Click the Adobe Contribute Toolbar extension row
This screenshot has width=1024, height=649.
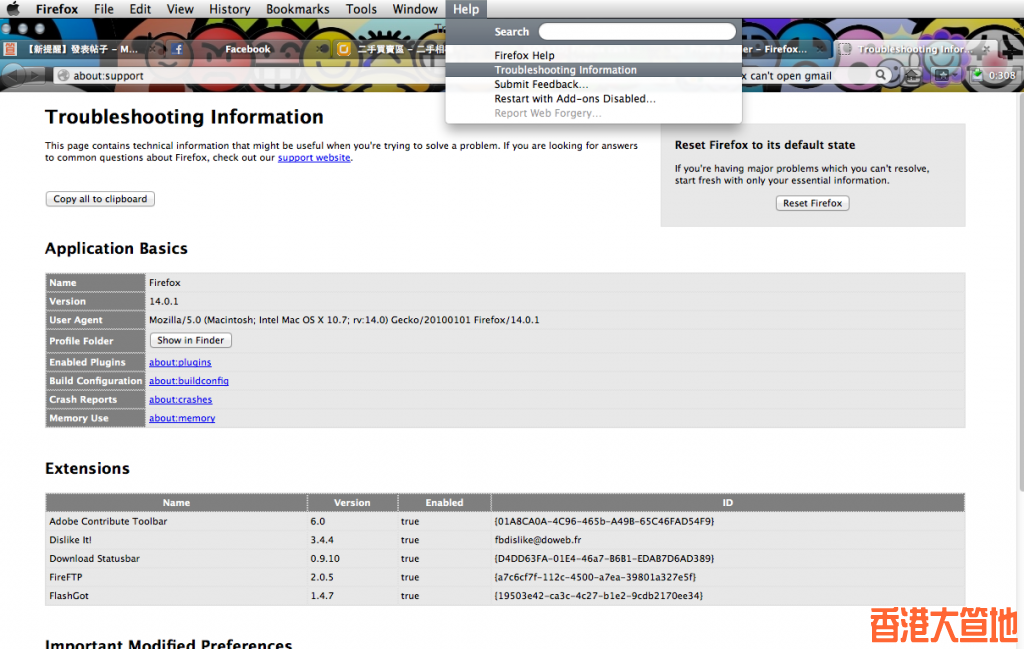point(505,521)
